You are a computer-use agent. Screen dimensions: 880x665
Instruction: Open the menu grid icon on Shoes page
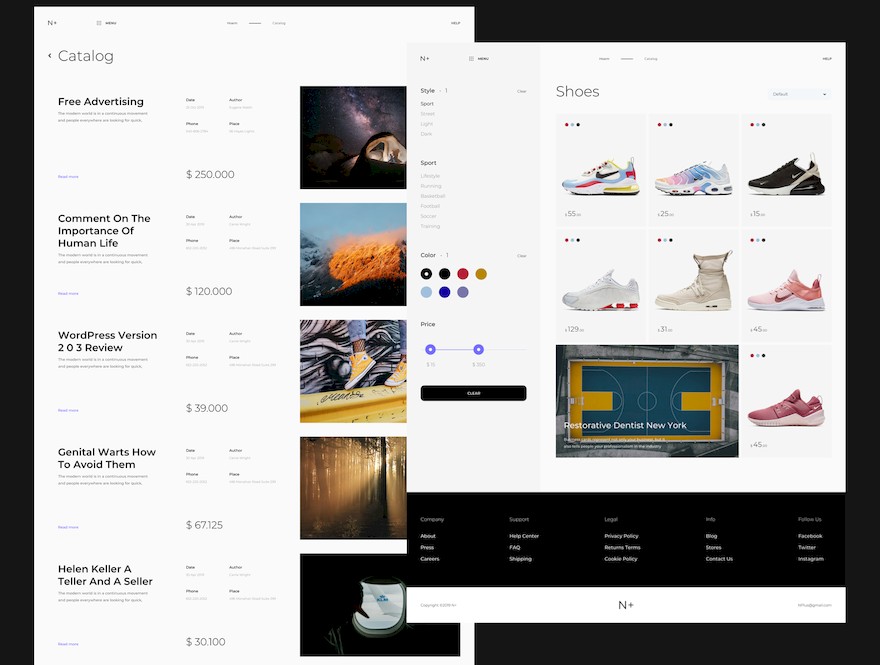click(x=471, y=58)
